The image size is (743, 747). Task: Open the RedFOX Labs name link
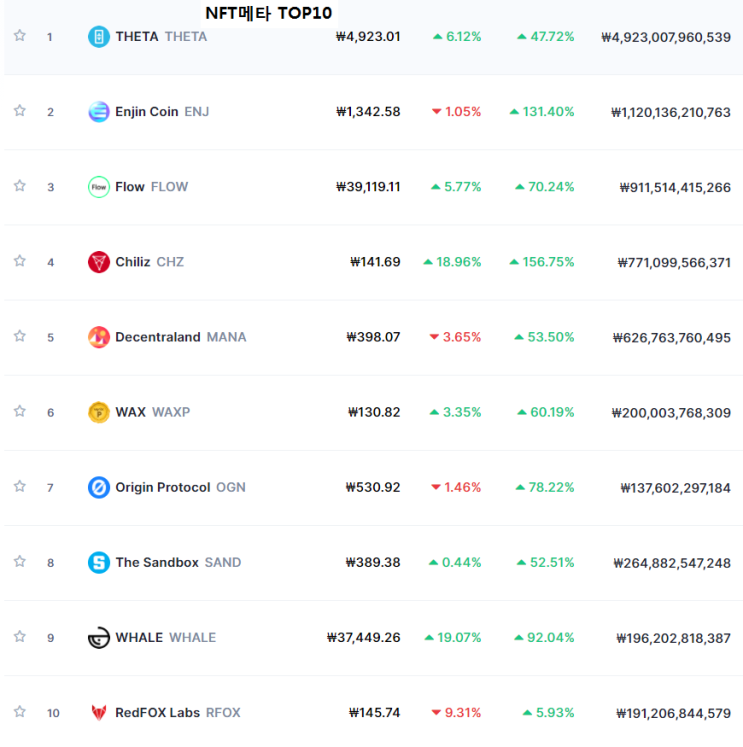[x=157, y=713]
